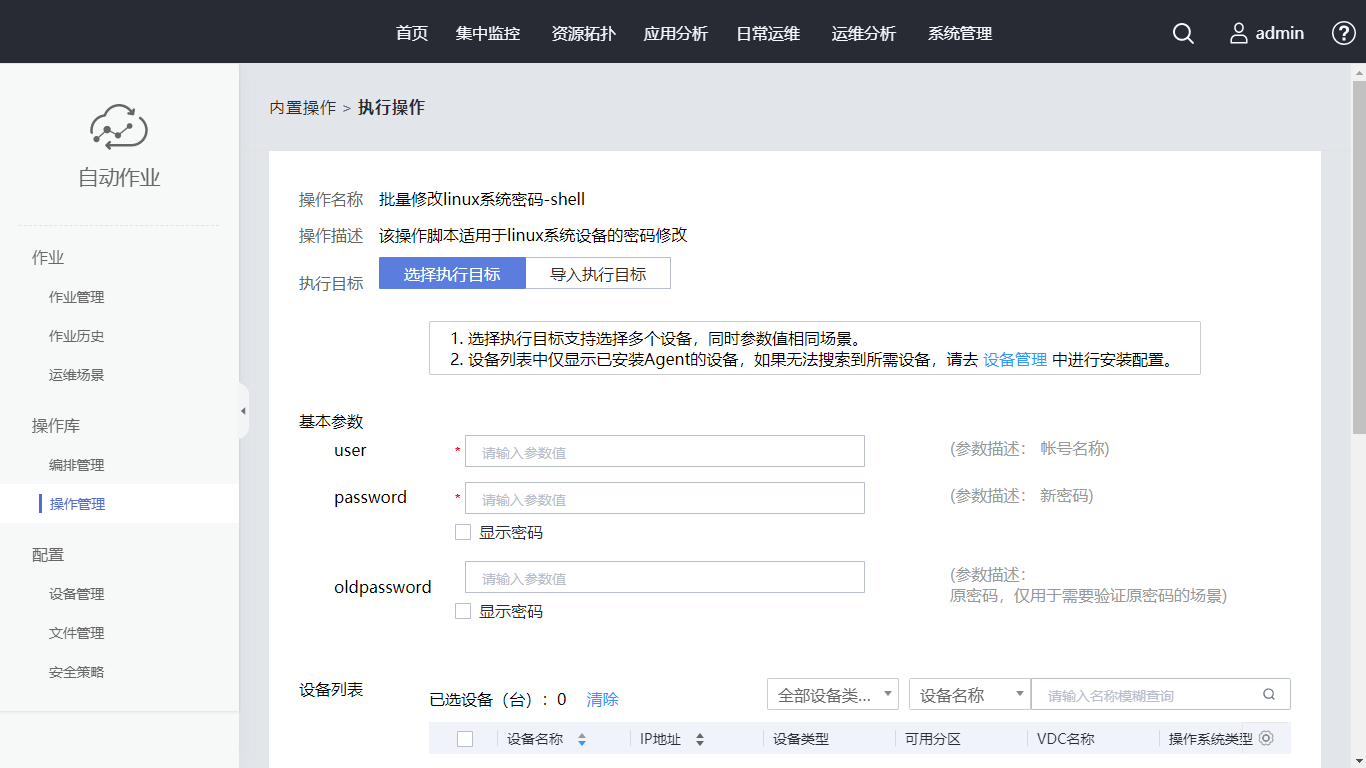This screenshot has height=768, width=1366.
Task: Open the admin user account icon
Action: 1239,33
